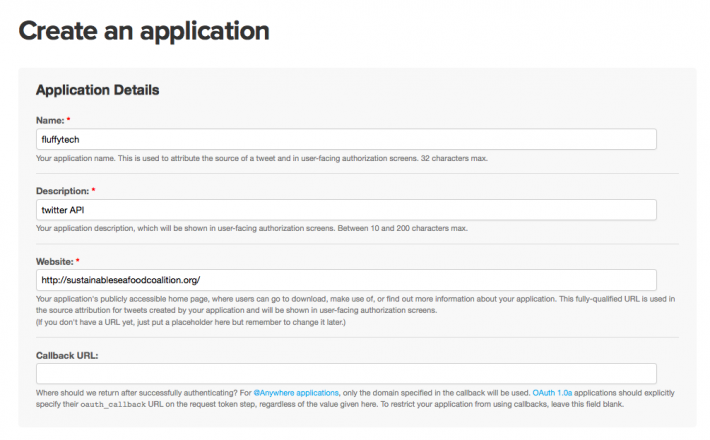Viewport: 710px width, 440px height.
Task: Click the "Name:" field label
Action: coord(50,120)
